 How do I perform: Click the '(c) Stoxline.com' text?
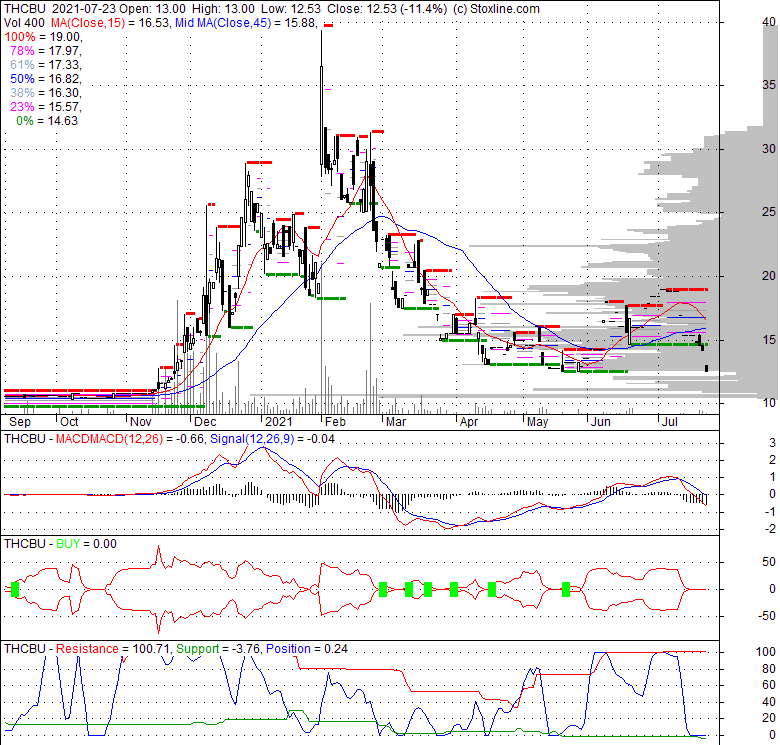coord(496,8)
